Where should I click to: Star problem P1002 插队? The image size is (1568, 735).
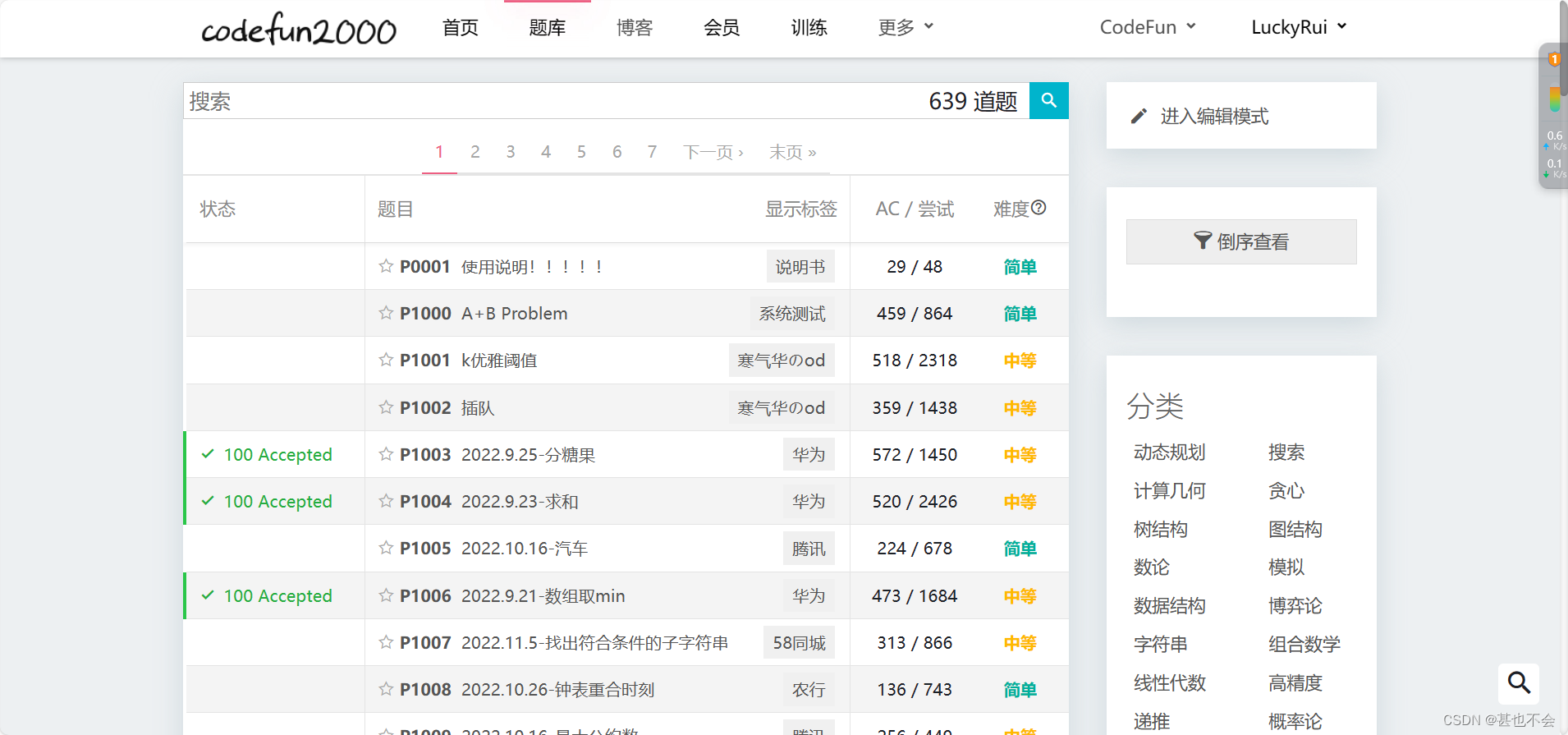click(386, 407)
